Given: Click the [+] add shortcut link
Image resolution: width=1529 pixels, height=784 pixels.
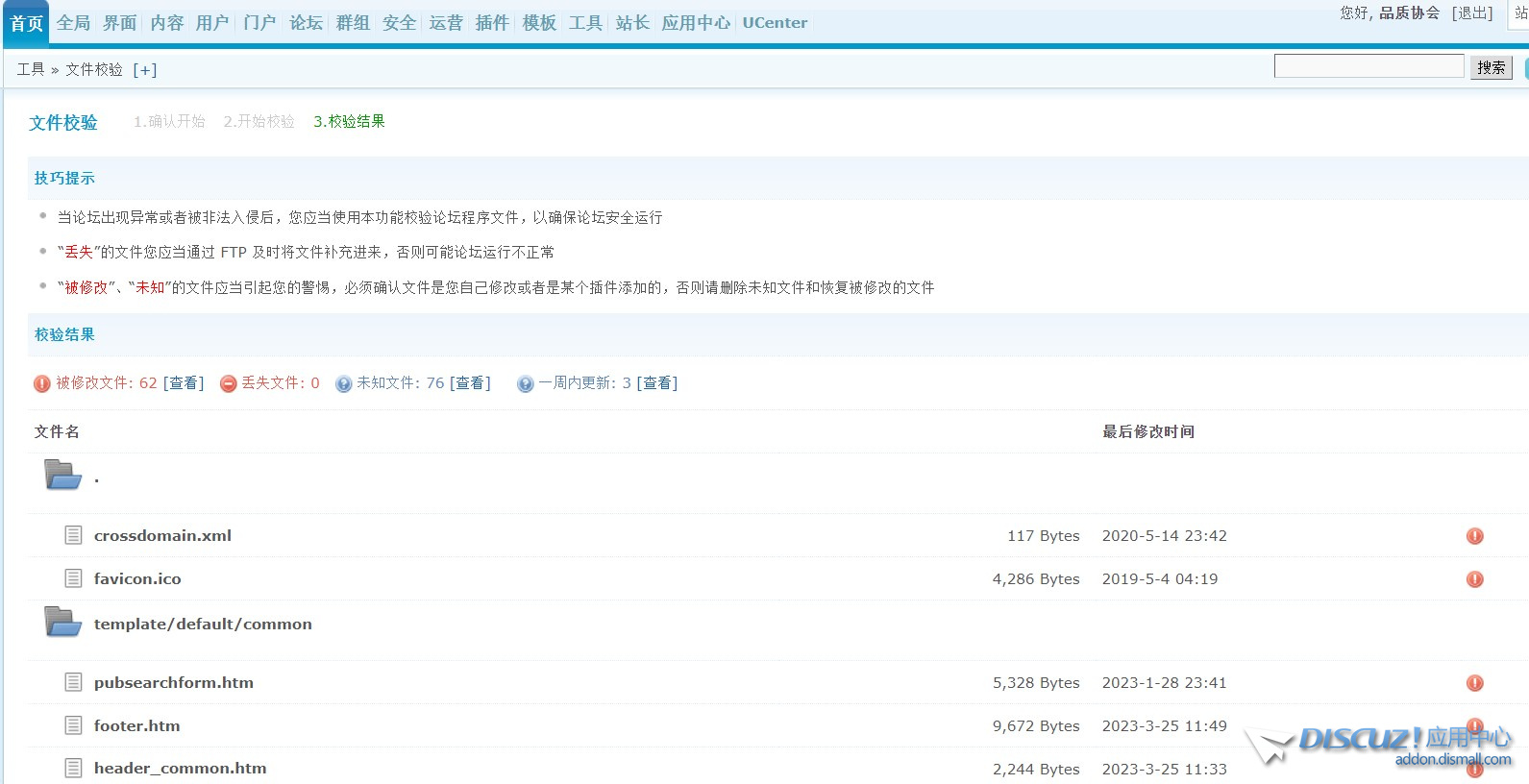Looking at the screenshot, I should pos(145,69).
